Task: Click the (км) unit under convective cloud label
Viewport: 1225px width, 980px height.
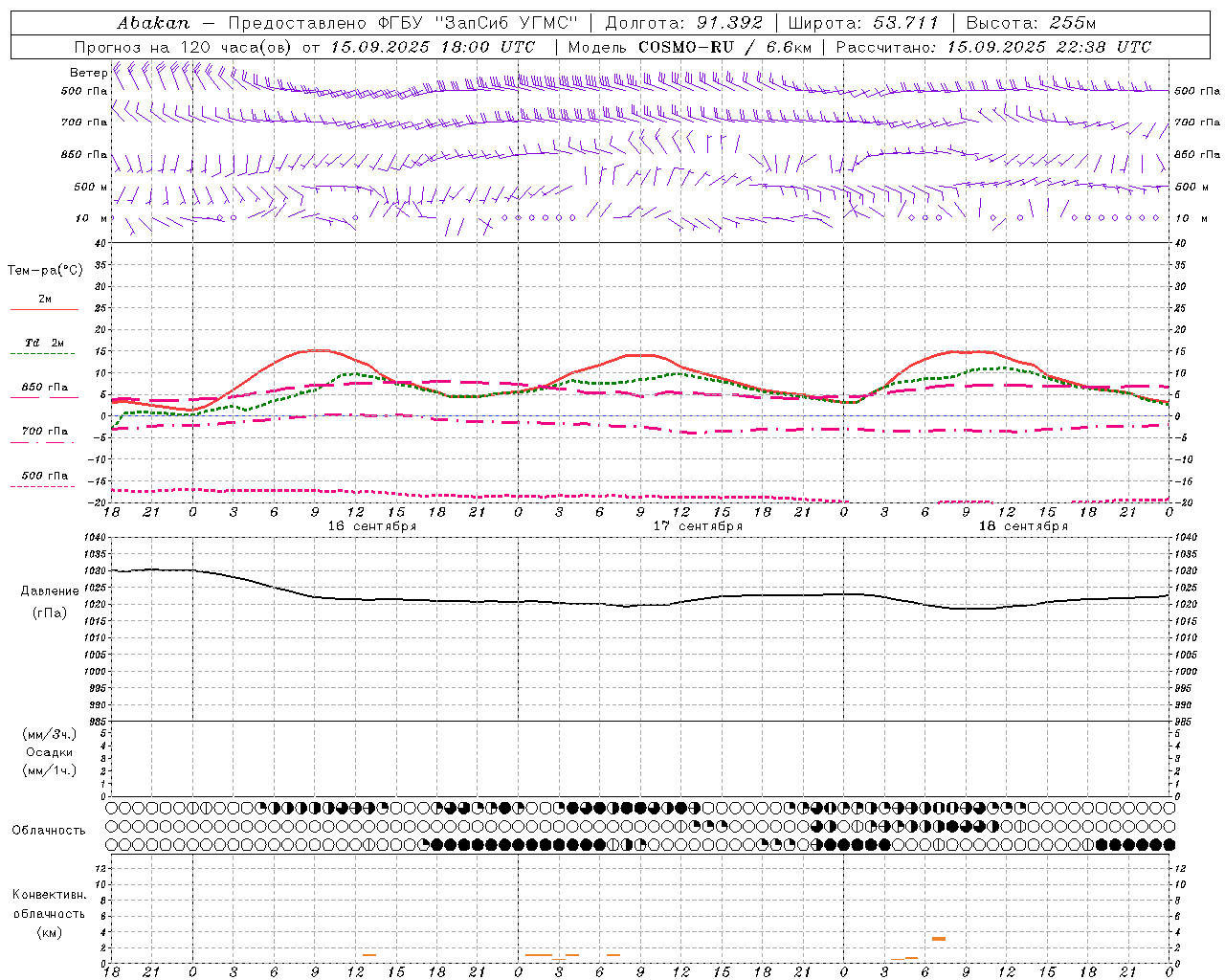Action: coord(50,931)
